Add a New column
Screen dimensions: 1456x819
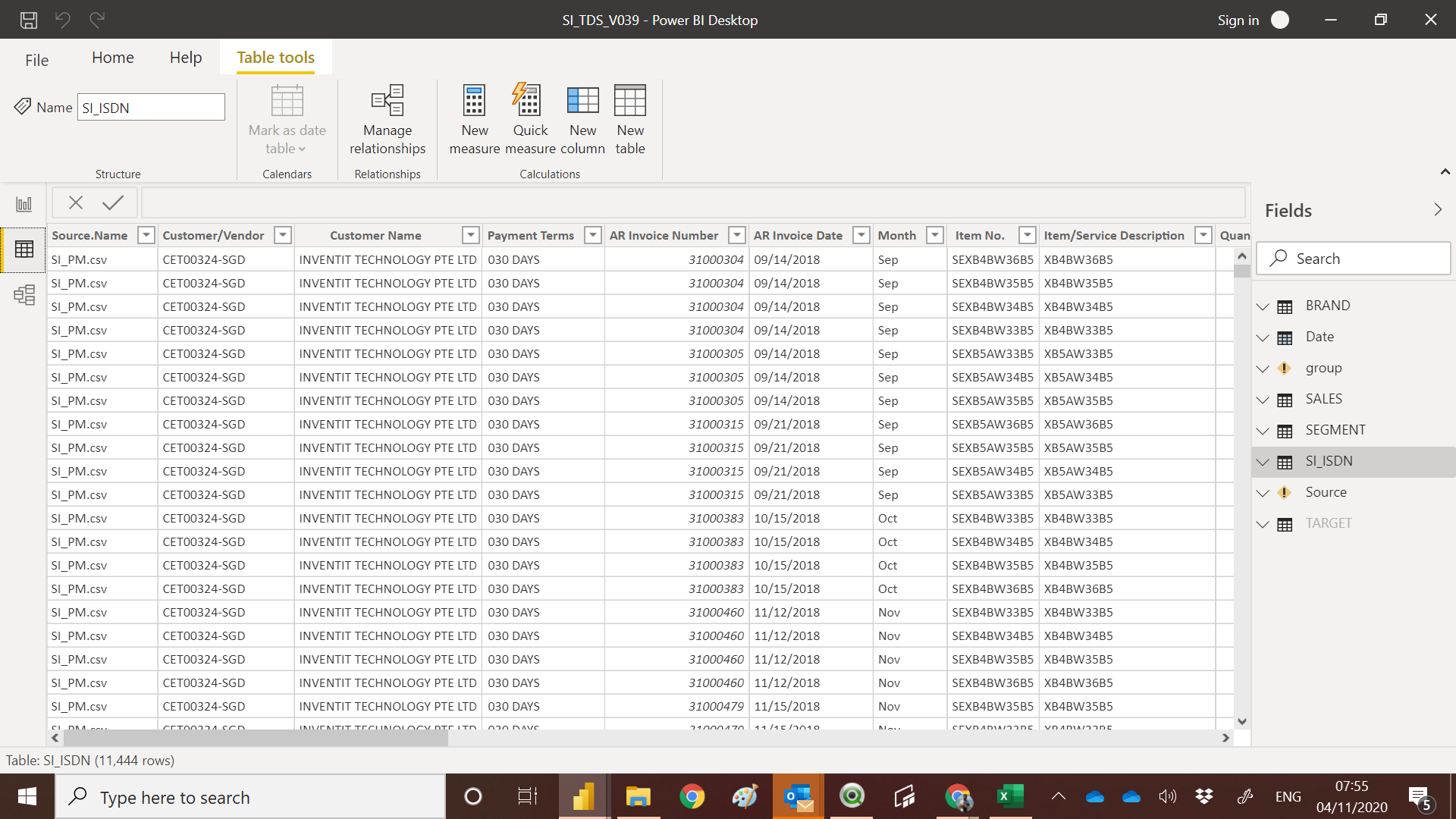(582, 120)
